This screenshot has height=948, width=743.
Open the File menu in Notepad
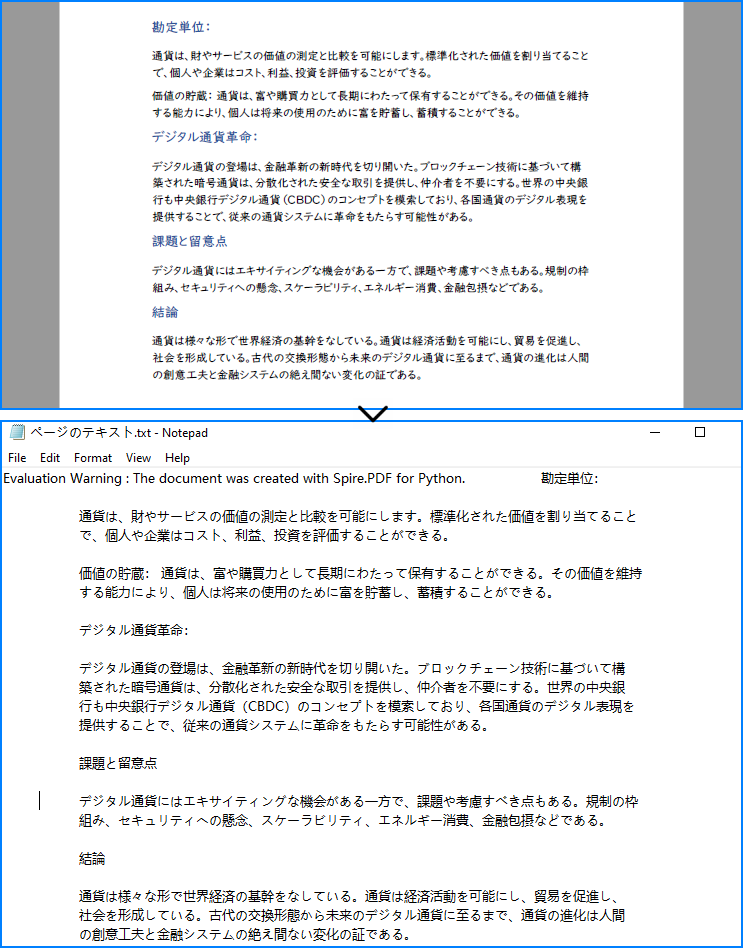(17, 458)
